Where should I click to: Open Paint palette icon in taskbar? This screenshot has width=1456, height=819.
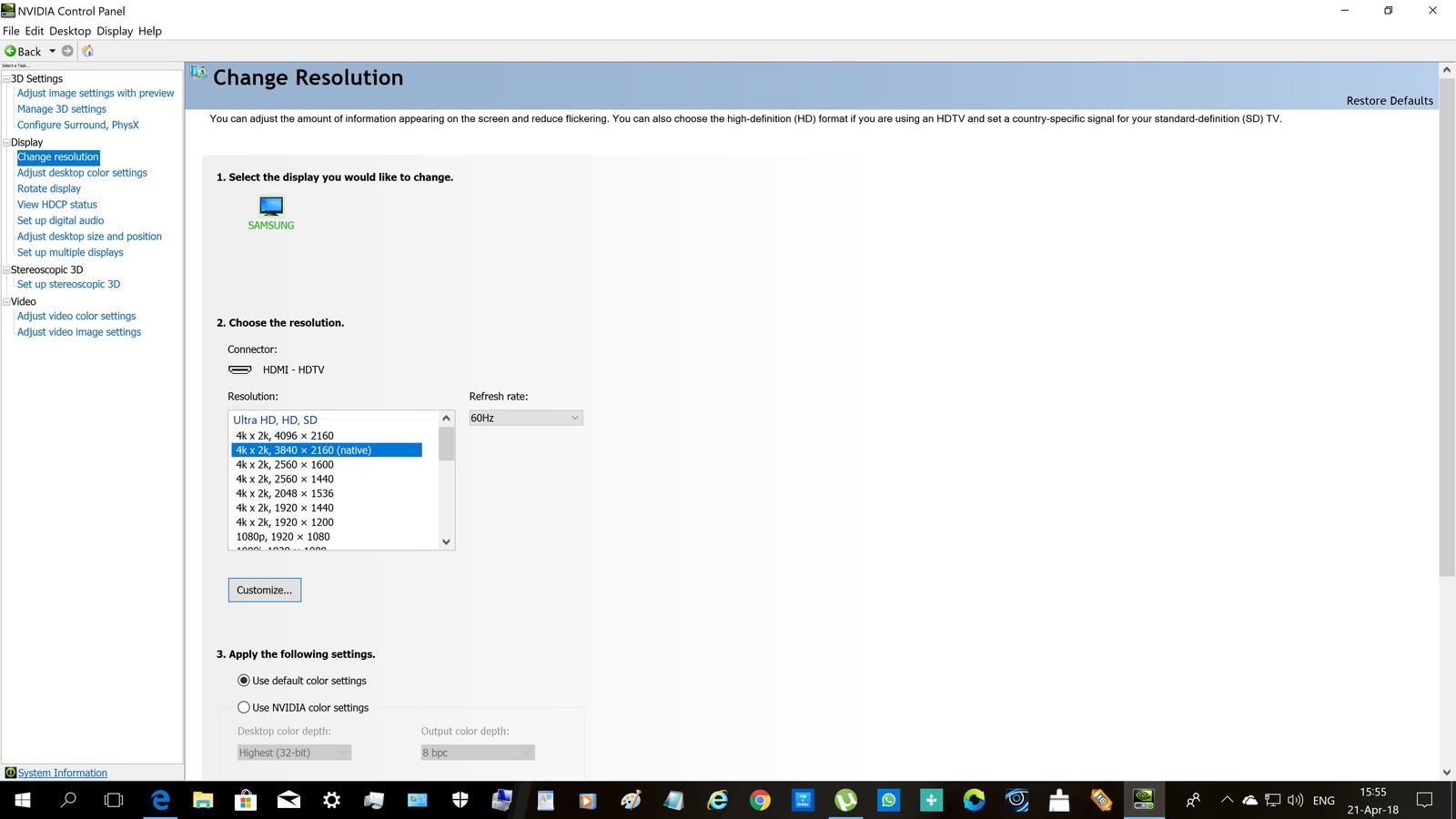tap(631, 800)
